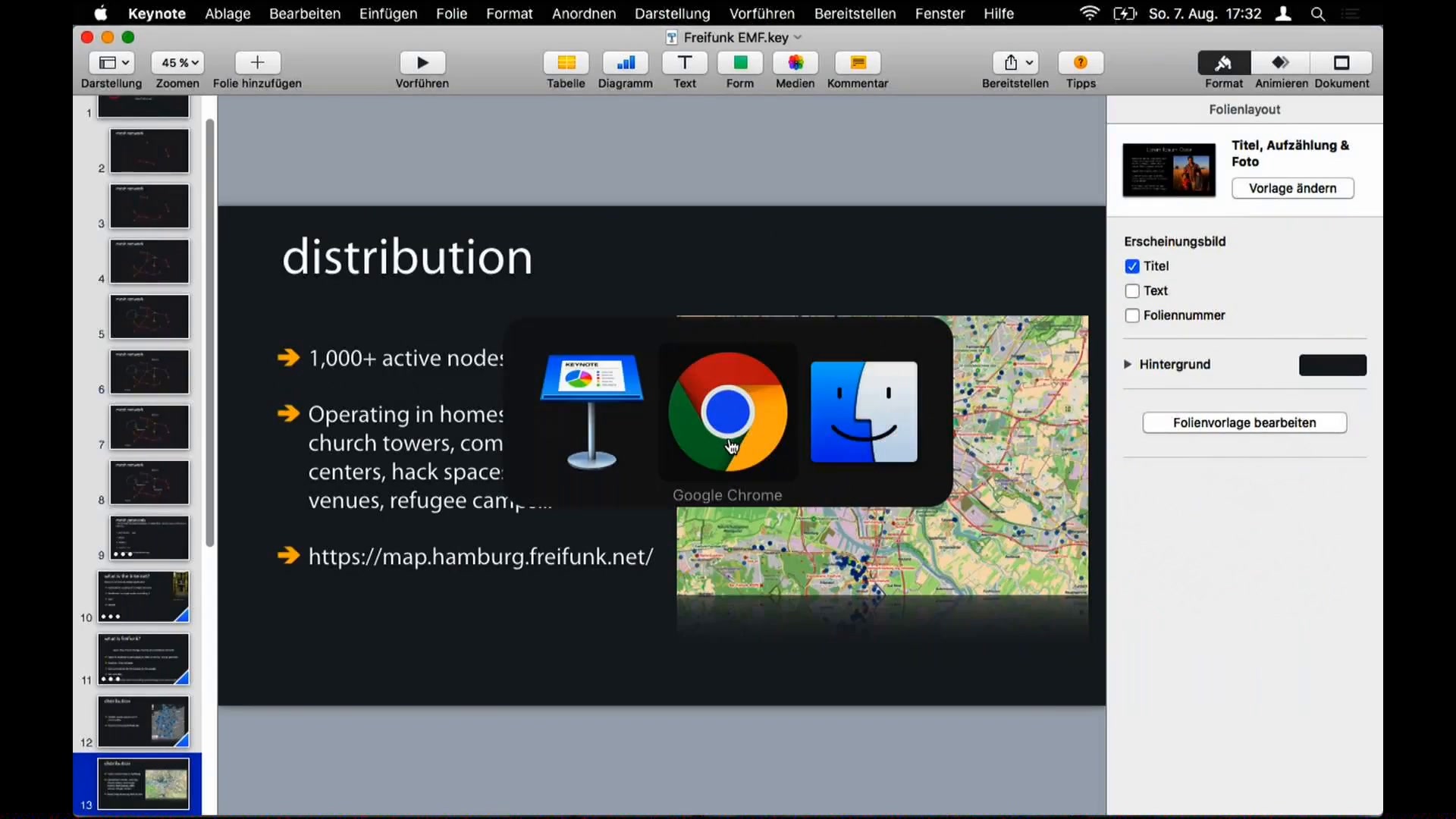The width and height of the screenshot is (1456, 819).
Task: Open the Hilfe menu
Action: tap(999, 14)
